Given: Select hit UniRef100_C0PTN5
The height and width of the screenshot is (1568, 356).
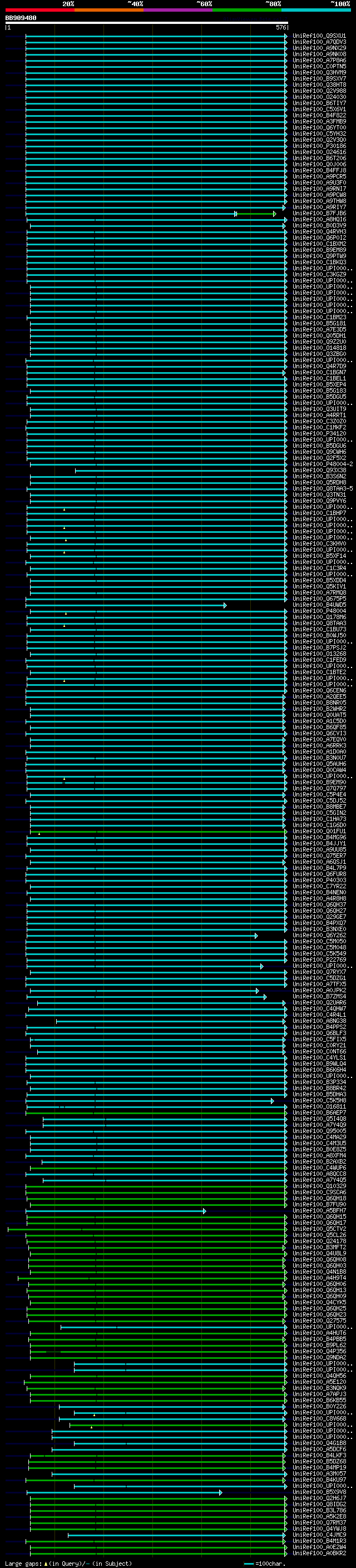Looking at the screenshot, I should pos(319,66).
